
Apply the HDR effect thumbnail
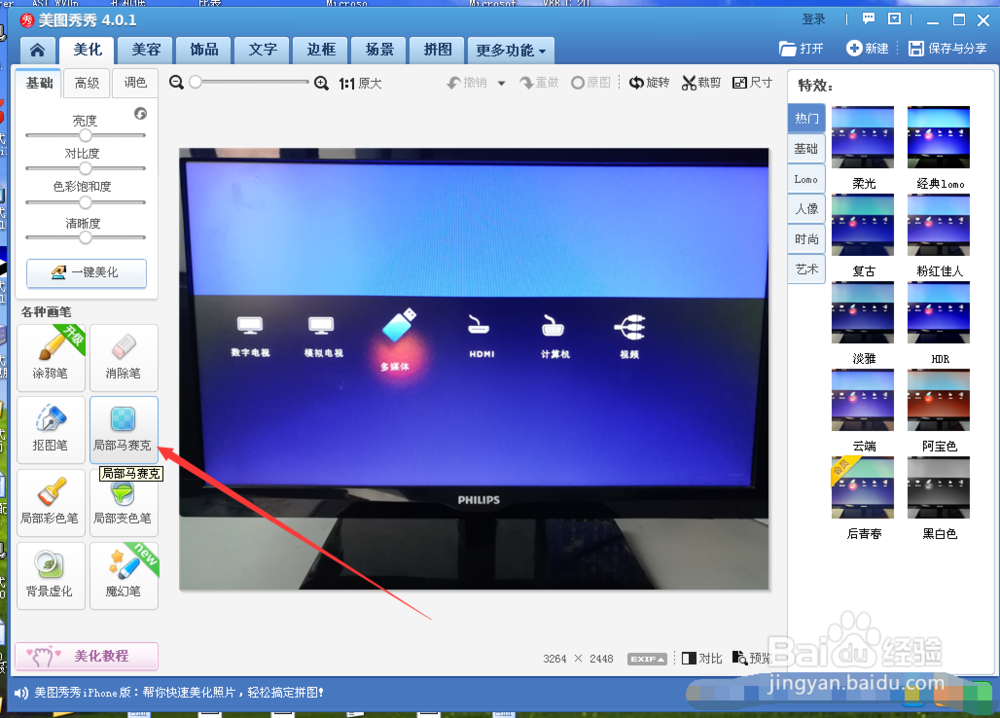(939, 312)
